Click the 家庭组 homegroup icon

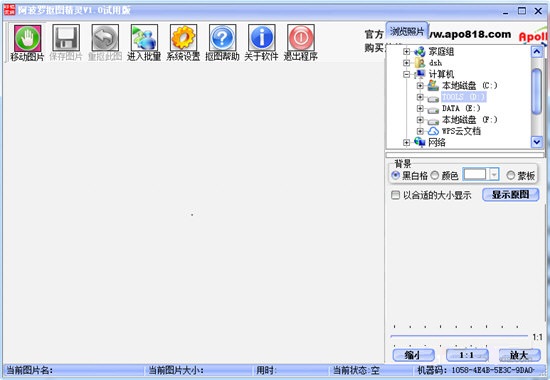tap(420, 52)
